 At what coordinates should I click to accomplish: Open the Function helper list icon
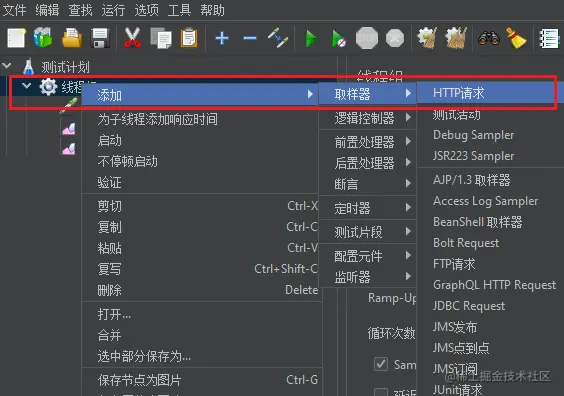[549, 38]
